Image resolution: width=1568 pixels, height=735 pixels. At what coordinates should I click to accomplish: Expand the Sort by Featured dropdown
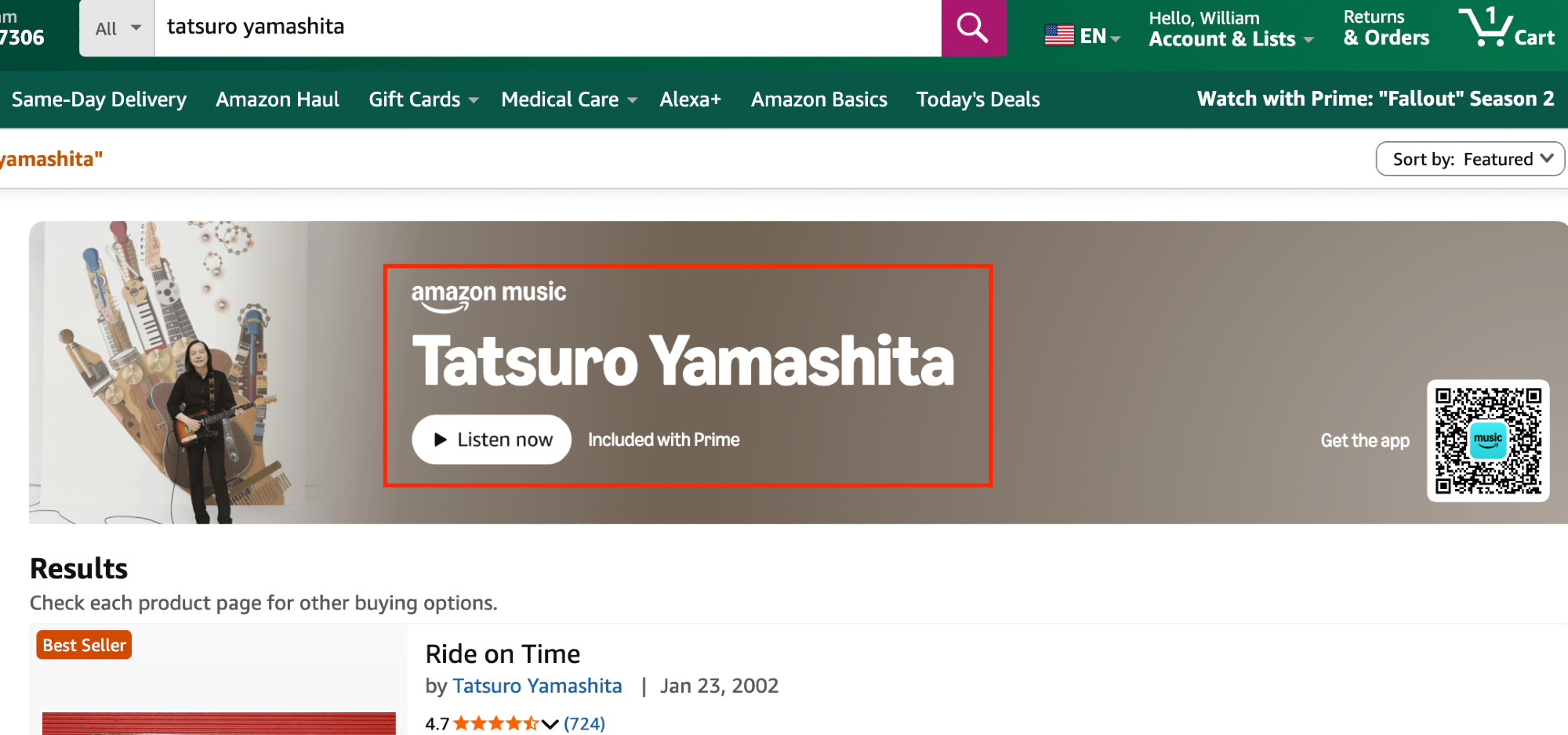(x=1470, y=159)
